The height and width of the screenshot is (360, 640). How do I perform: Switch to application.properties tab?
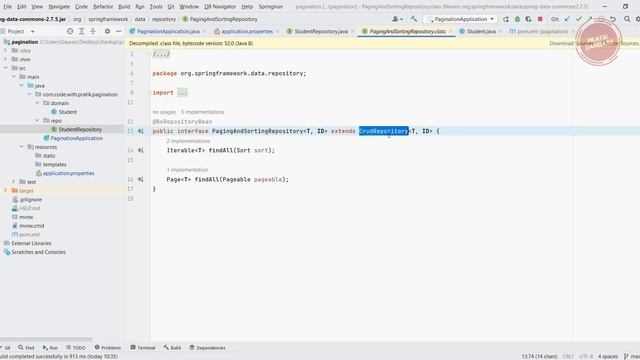247,31
